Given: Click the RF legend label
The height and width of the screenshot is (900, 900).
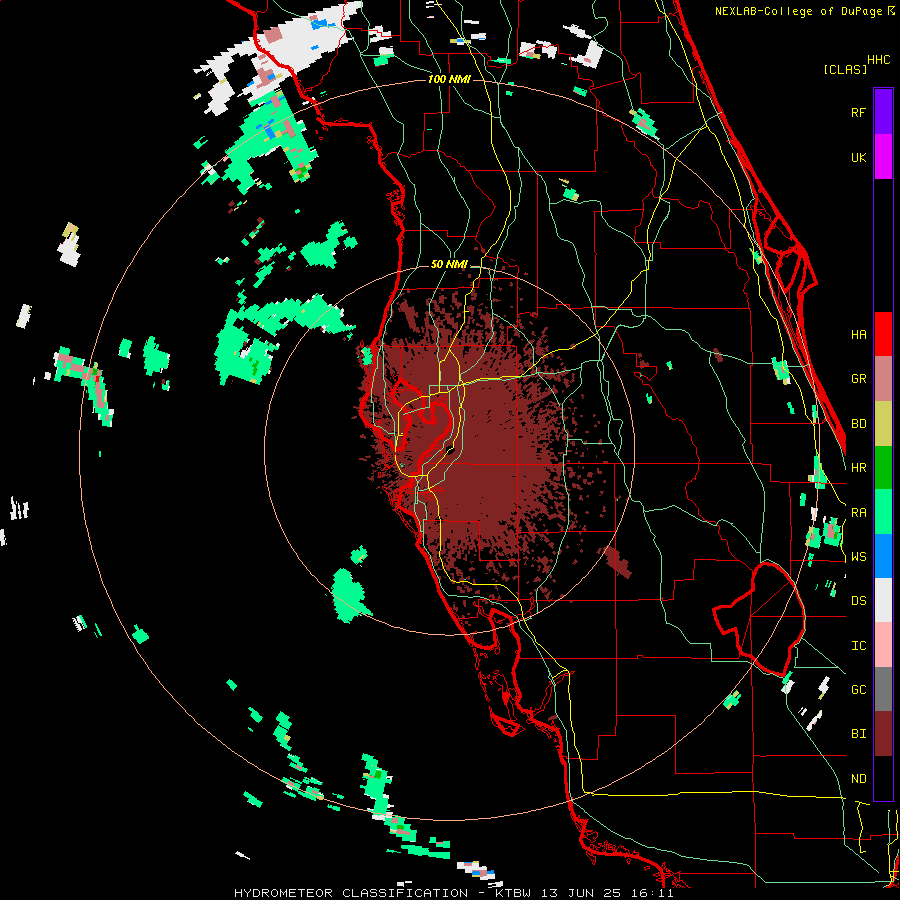Looking at the screenshot, I should 858,112.
